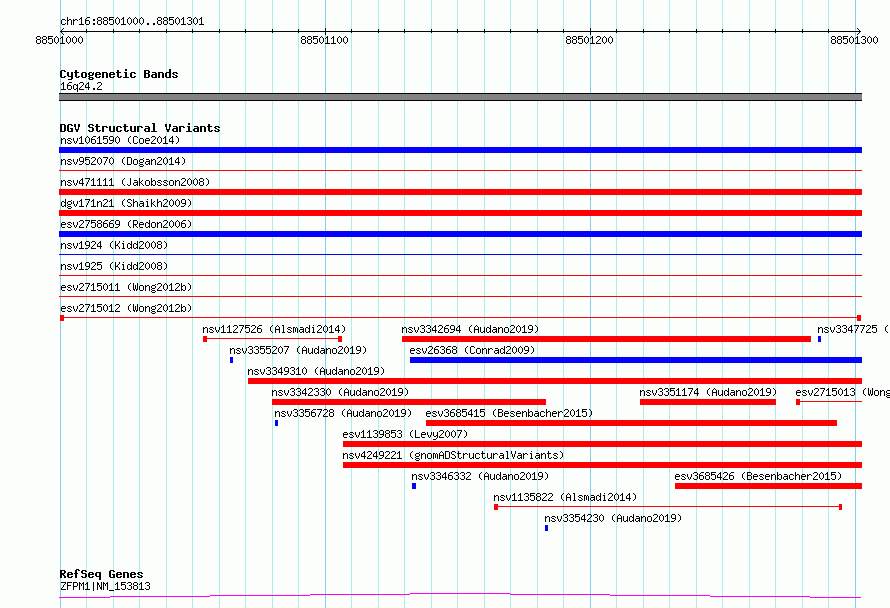
Task: Click the thin red line under nsv1135822
Action: [x=668, y=507]
